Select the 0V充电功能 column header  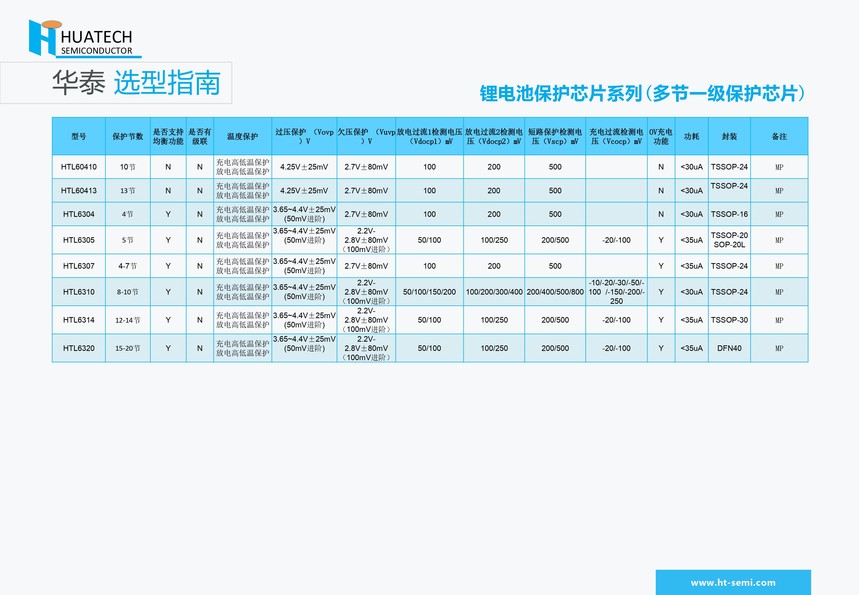(661, 136)
